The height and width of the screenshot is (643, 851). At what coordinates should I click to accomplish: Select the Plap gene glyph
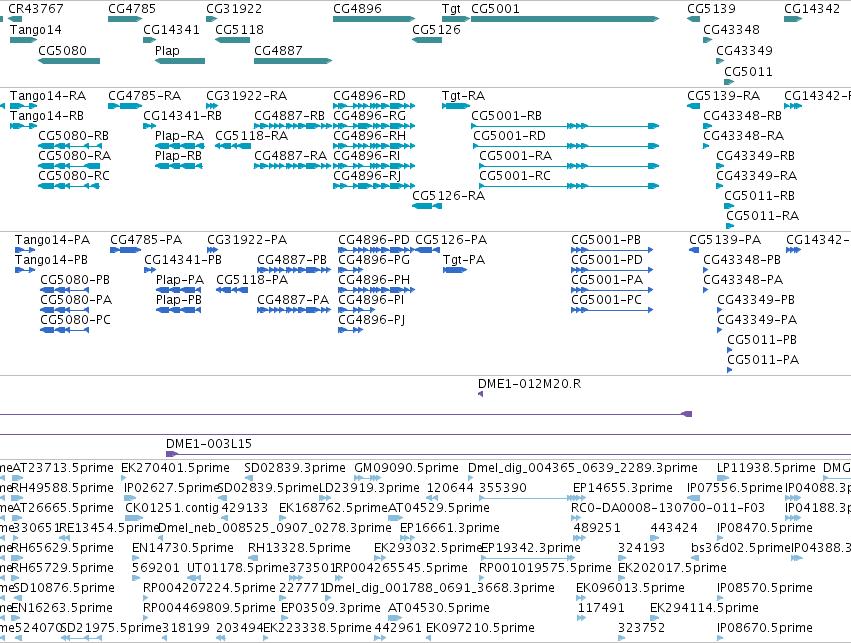[180, 61]
